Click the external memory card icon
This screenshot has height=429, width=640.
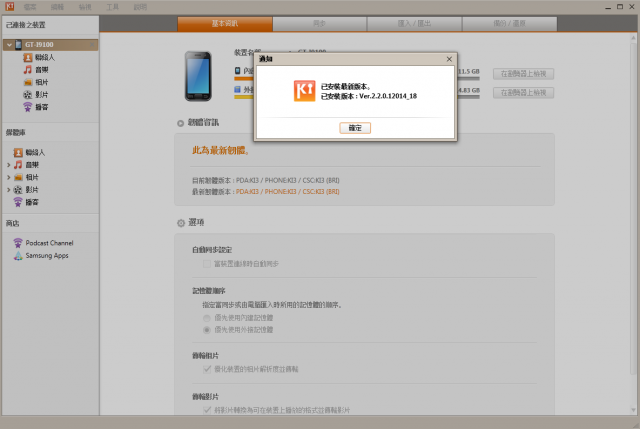[238, 89]
